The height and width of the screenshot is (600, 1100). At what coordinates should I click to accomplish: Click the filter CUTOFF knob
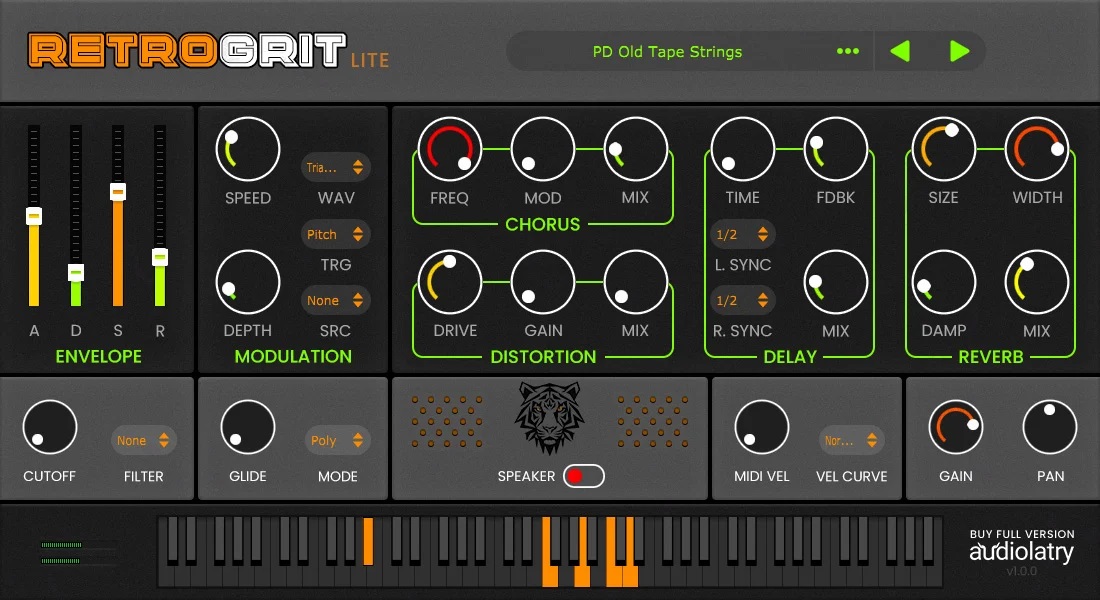click(50, 427)
